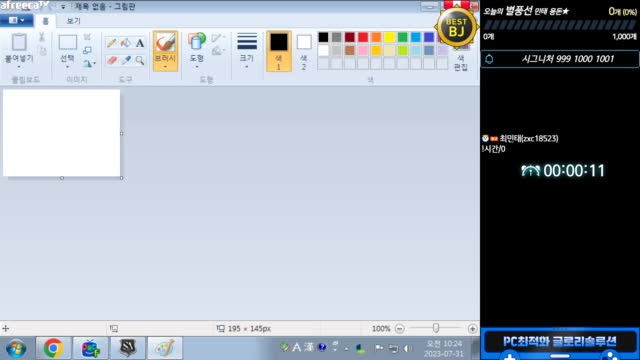
Task: Open the Paint application menu button
Action: [16, 20]
